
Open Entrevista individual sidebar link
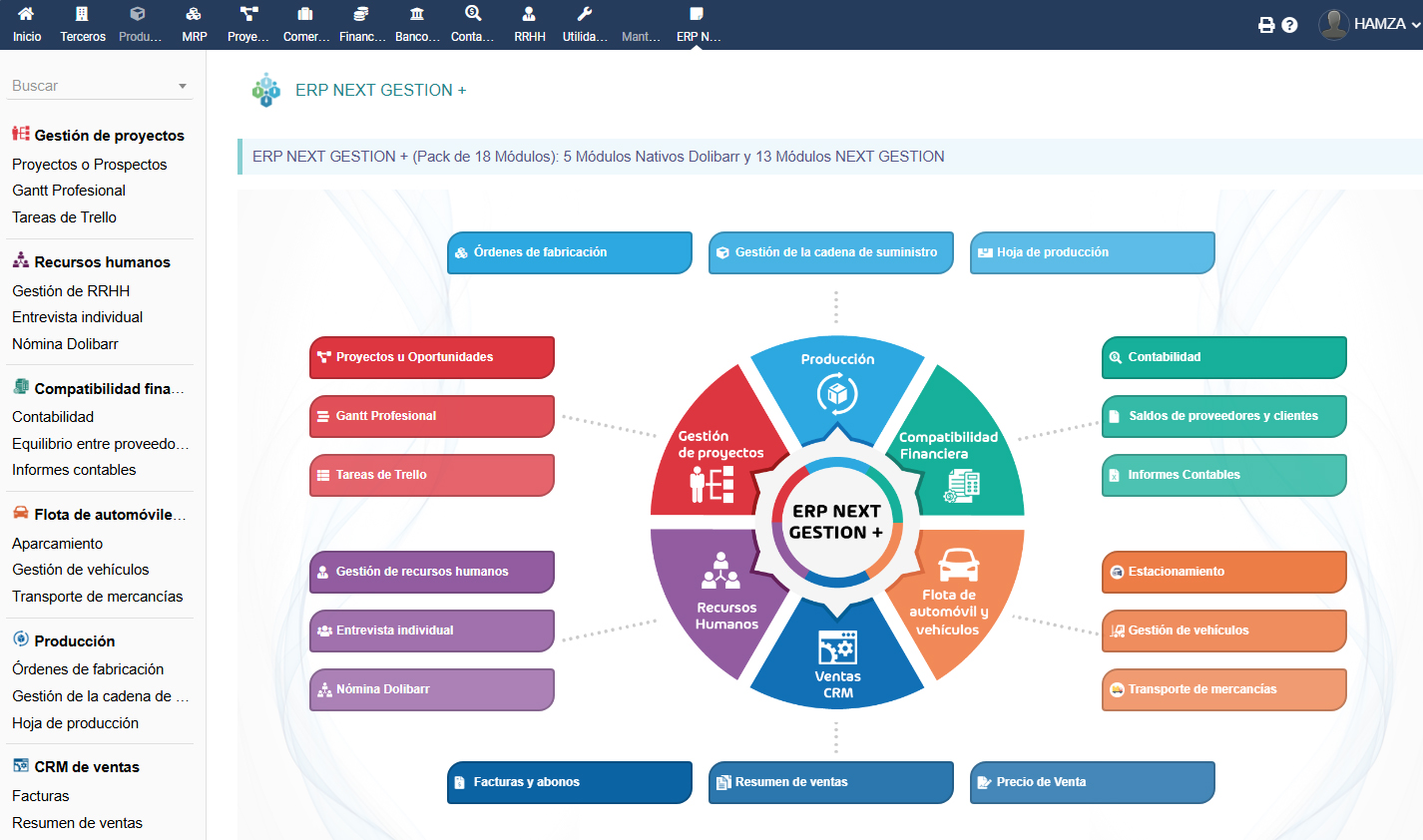(77, 317)
